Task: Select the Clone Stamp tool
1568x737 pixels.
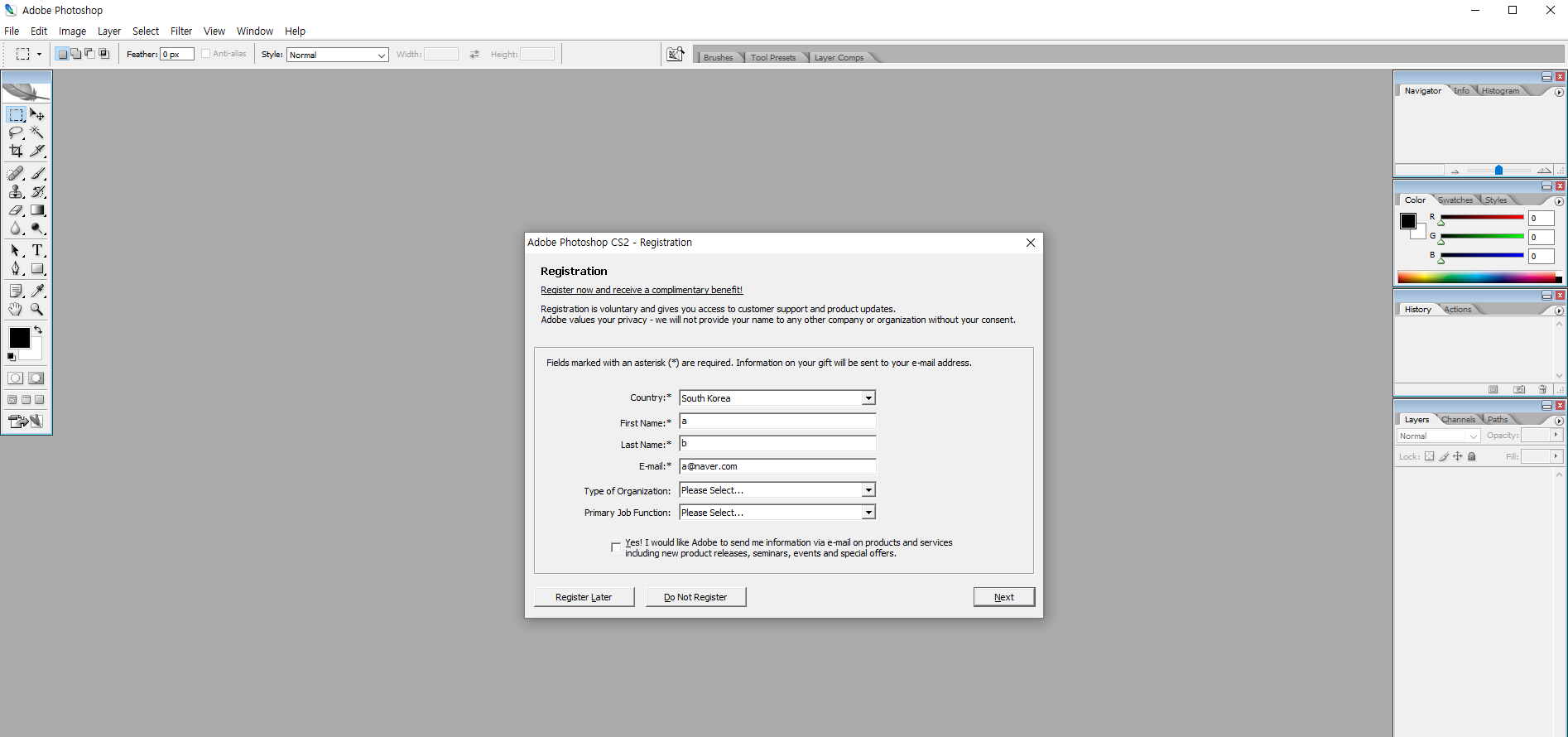Action: [16, 192]
